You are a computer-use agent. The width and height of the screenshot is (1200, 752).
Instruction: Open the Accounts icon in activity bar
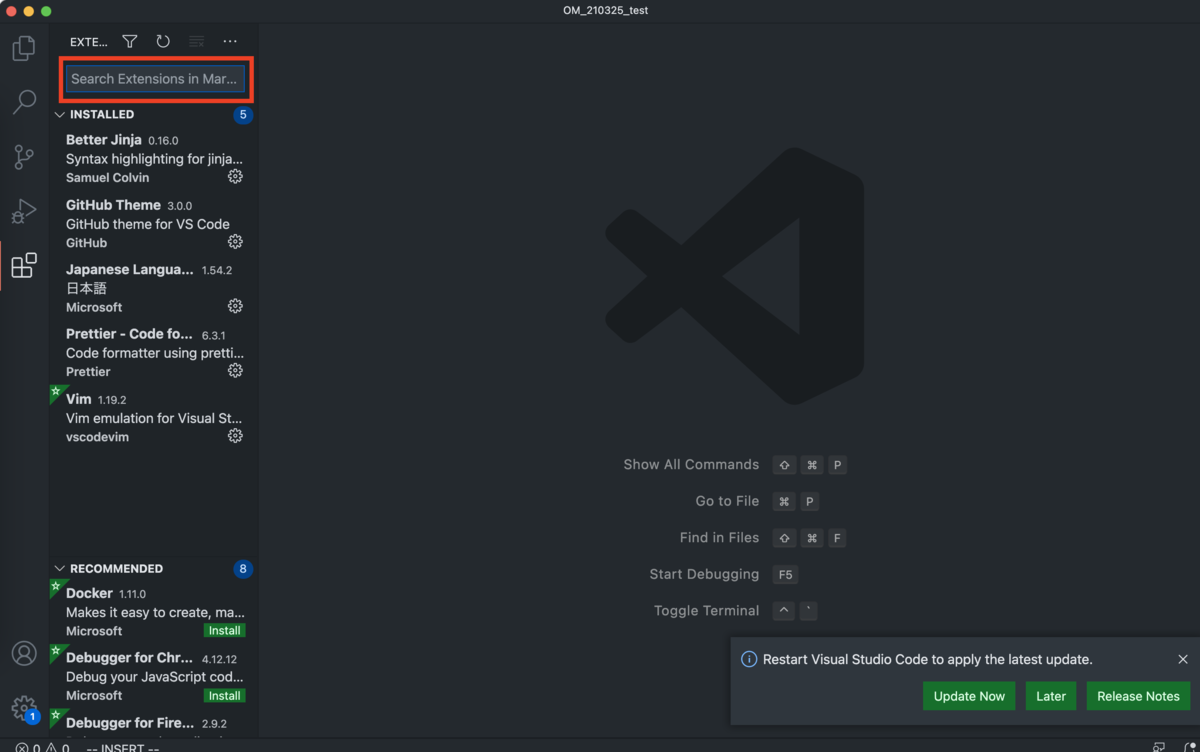point(23,653)
